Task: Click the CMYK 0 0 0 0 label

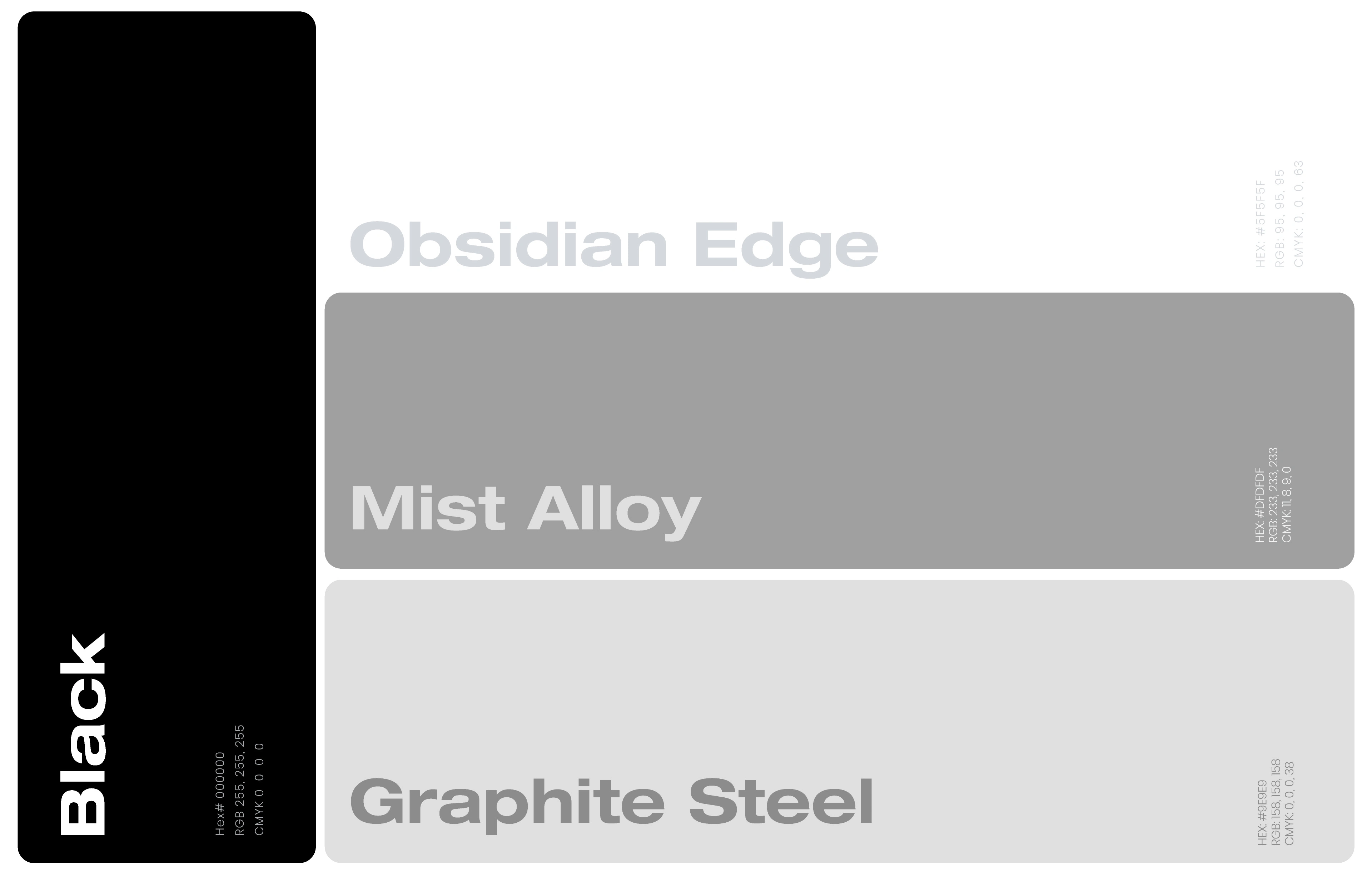Action: [259, 789]
